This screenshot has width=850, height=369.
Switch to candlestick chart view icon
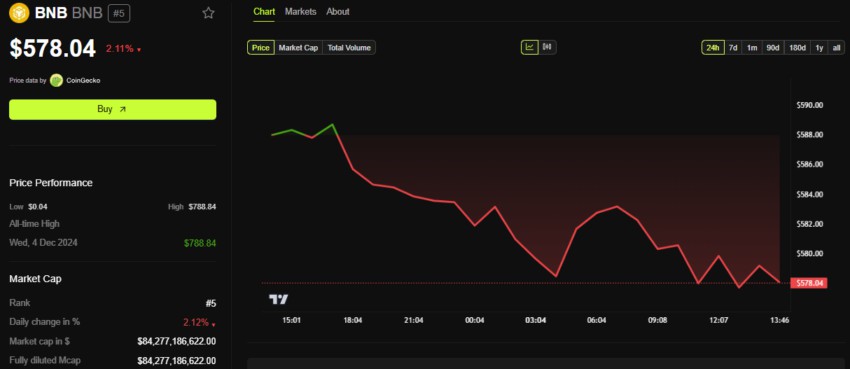coord(547,48)
